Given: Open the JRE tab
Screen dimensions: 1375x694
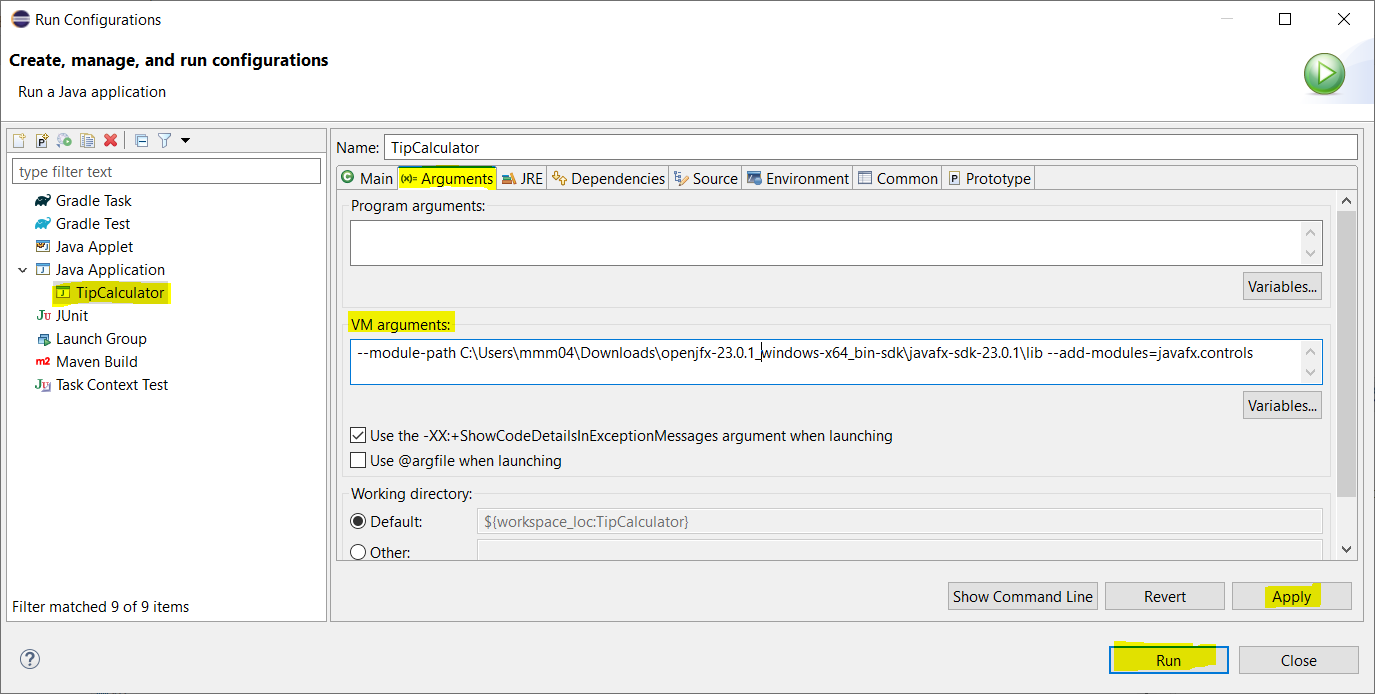Looking at the screenshot, I should tap(522, 178).
